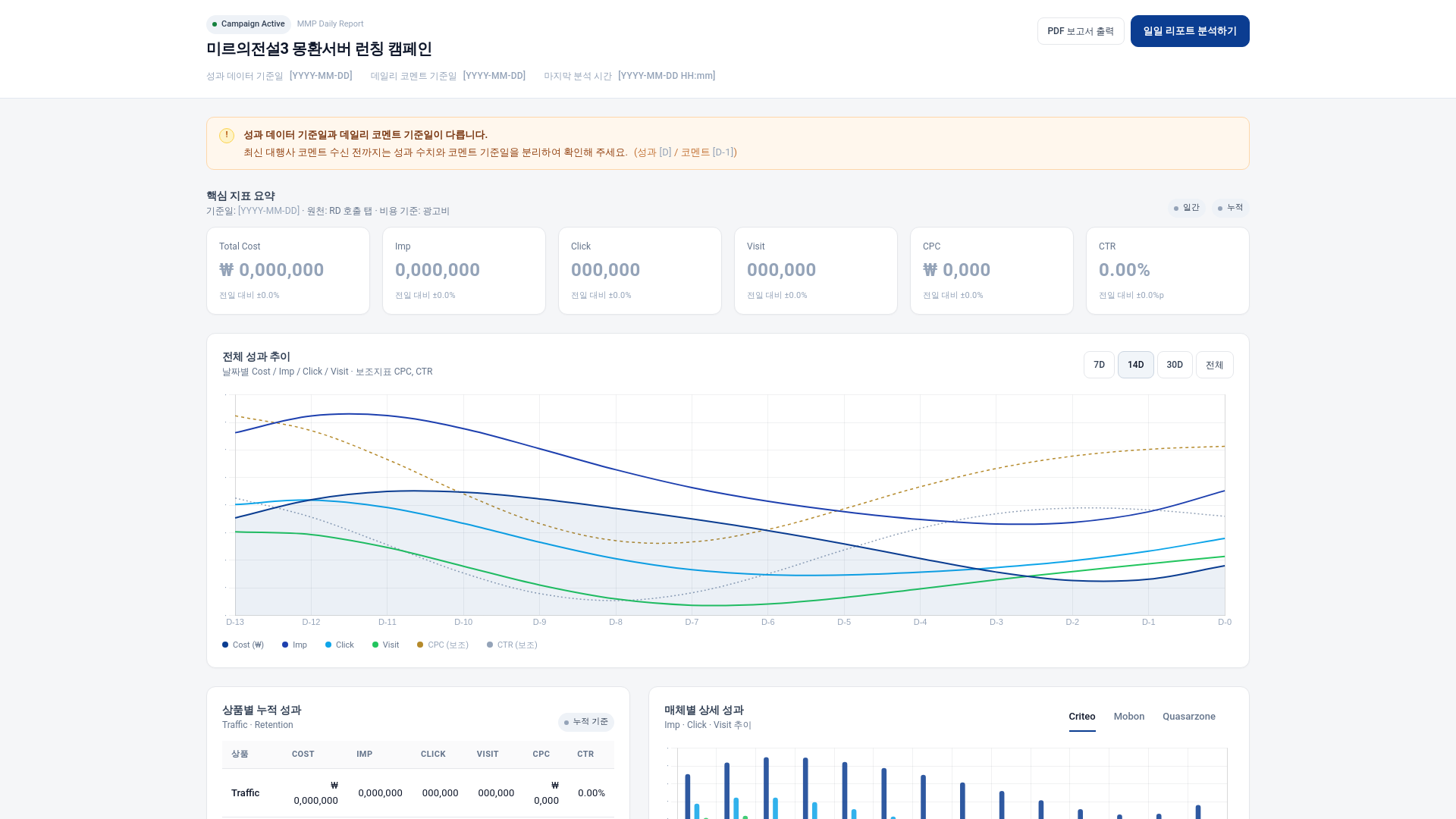
Task: Click the 전체 성과 추이 heading
Action: point(256,357)
